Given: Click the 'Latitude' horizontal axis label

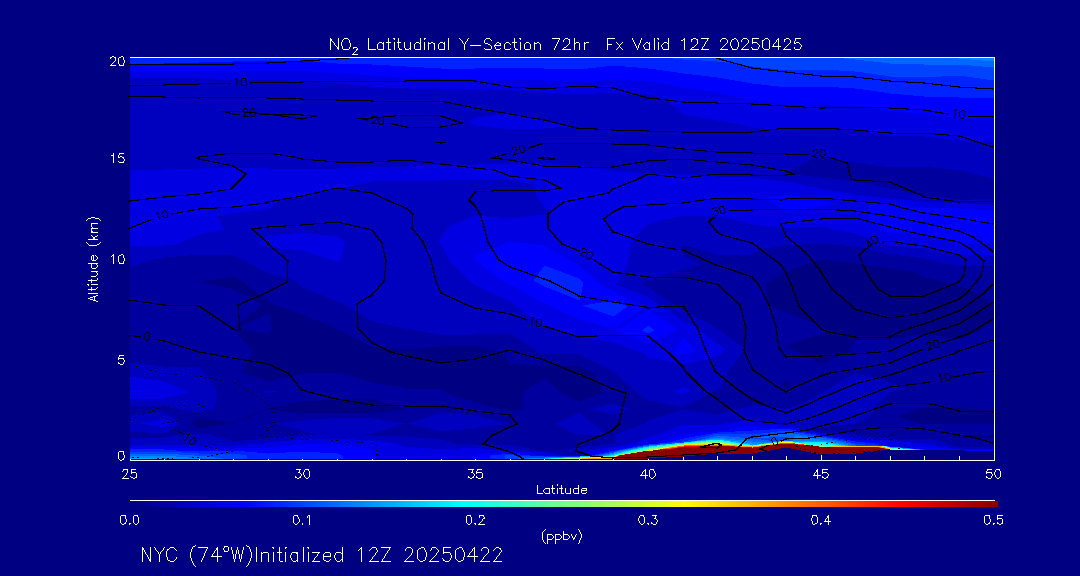Looking at the screenshot, I should pos(562,490).
